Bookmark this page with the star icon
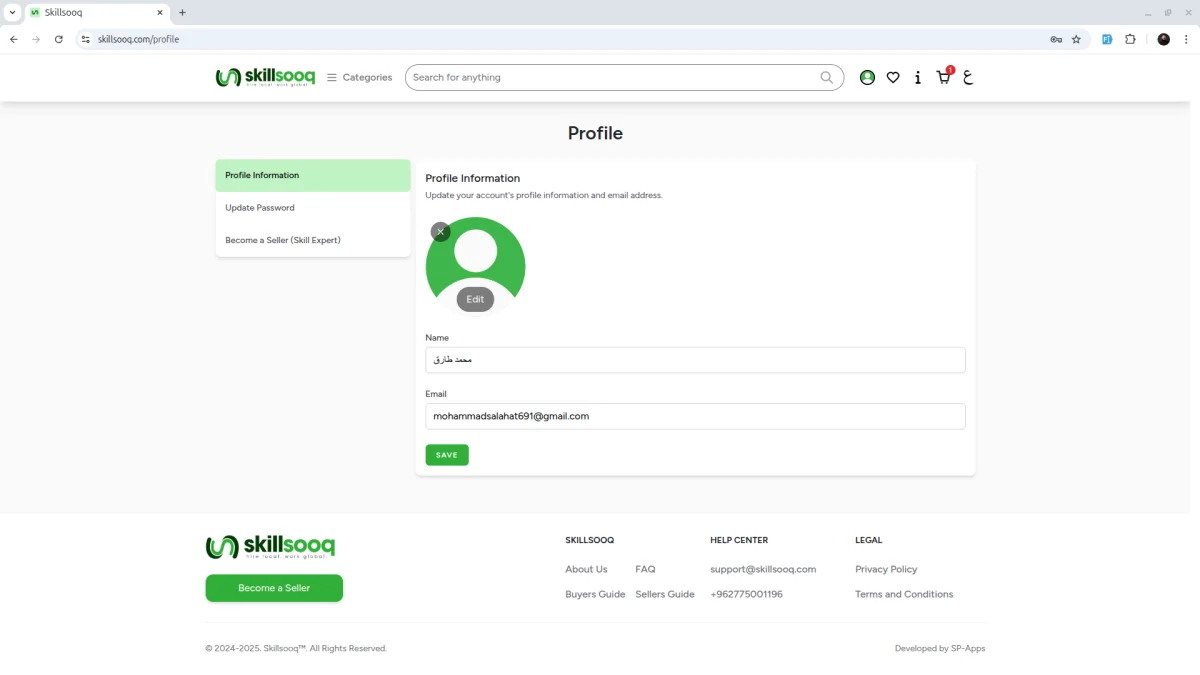Screen dimensions: 1200x675 coord(1076,39)
